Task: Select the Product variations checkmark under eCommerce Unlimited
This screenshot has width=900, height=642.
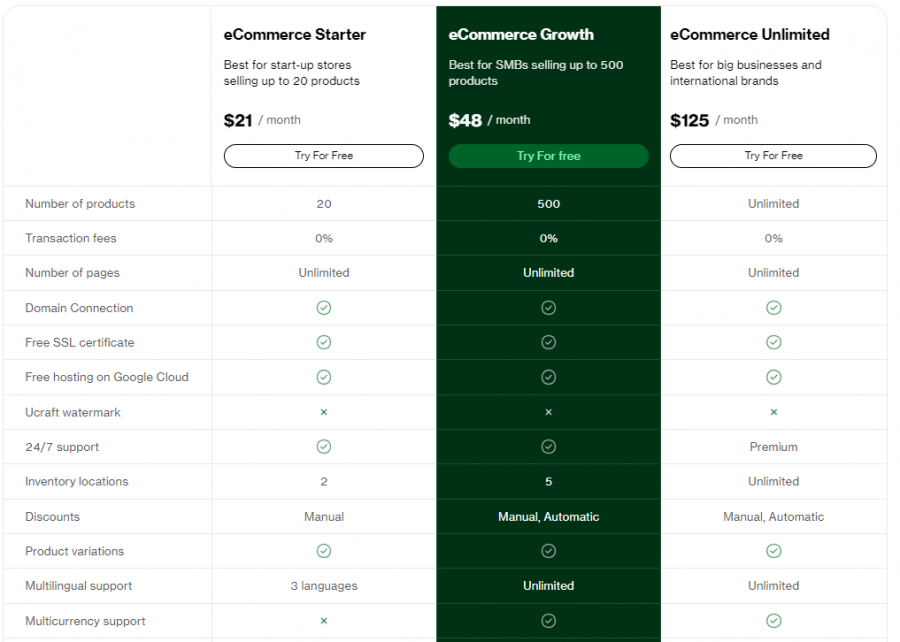Action: pos(773,551)
